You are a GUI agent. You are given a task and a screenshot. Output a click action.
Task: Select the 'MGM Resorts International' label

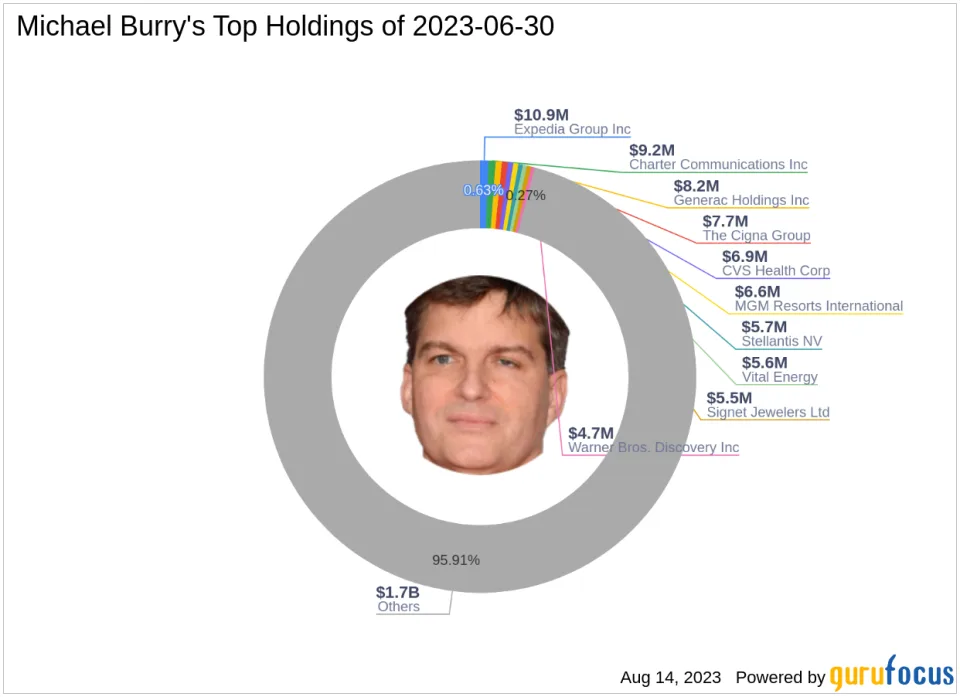819,306
